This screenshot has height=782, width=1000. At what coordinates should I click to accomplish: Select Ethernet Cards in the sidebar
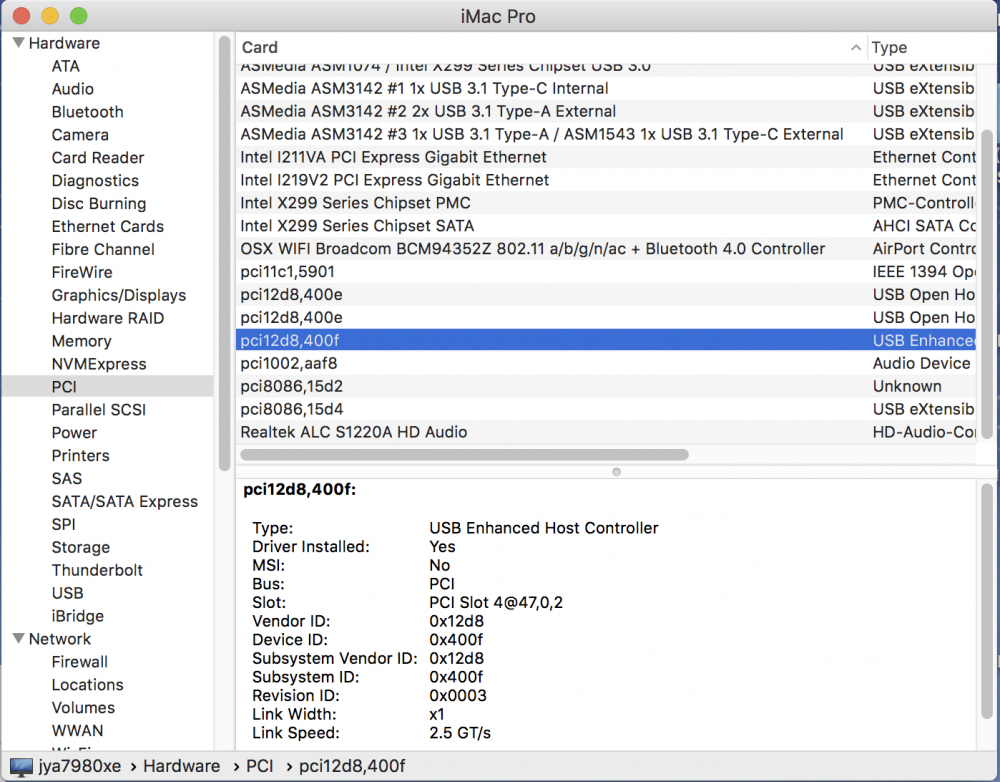(108, 226)
